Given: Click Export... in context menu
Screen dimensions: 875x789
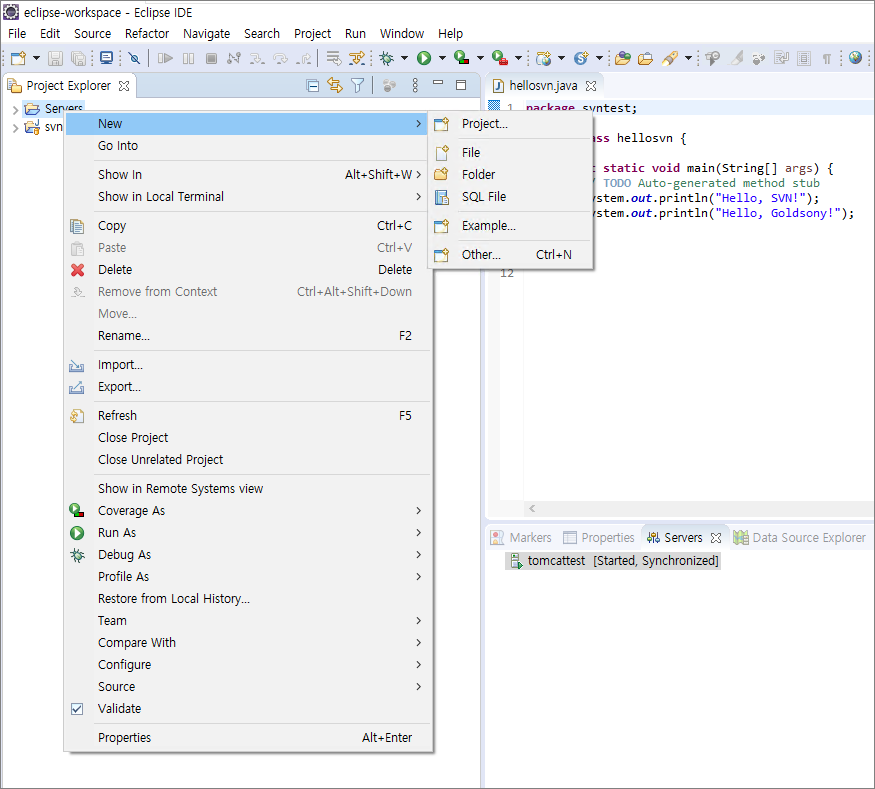Looking at the screenshot, I should pyautogui.click(x=248, y=387).
